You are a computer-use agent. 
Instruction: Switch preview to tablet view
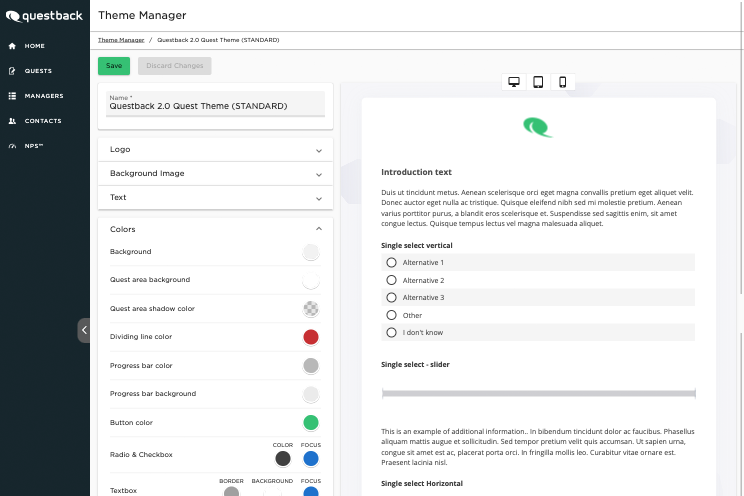538,82
